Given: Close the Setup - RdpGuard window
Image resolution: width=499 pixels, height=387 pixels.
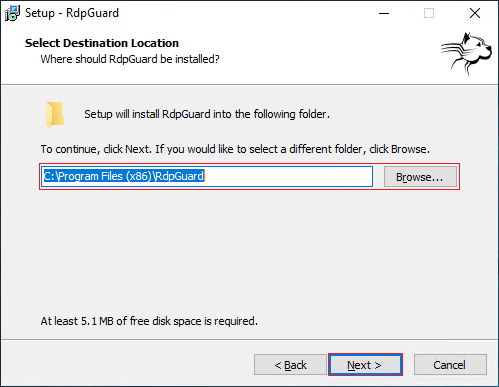Looking at the screenshot, I should (x=475, y=13).
